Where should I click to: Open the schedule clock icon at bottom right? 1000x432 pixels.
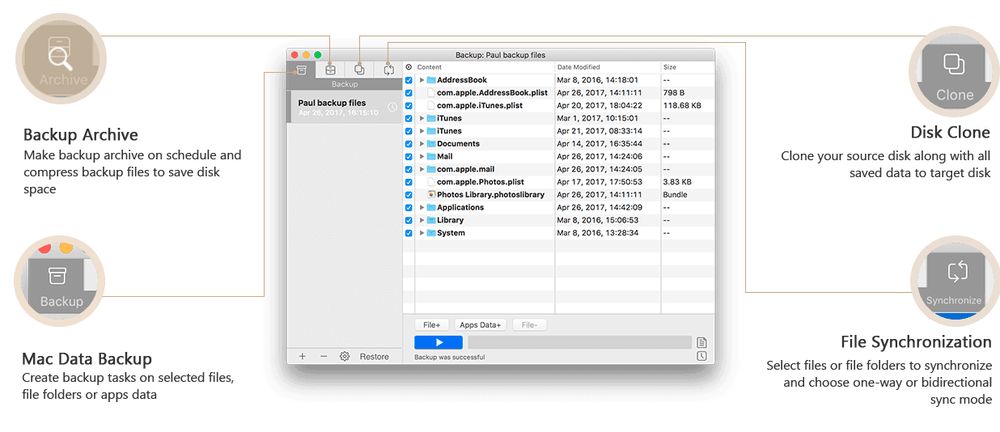coord(702,356)
